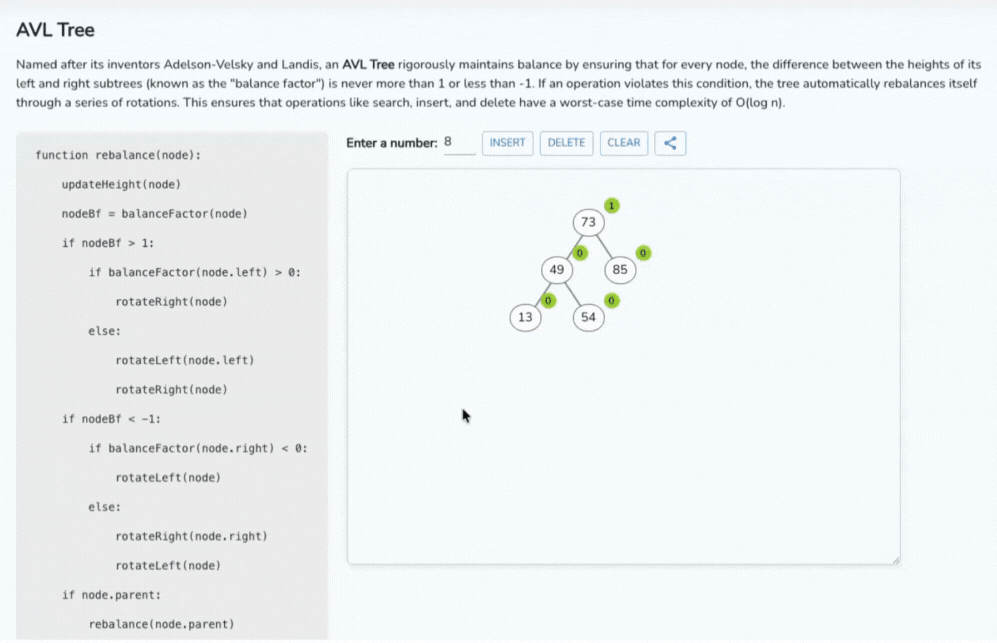
Task: Click green balance badge beside node 85
Action: tap(643, 253)
